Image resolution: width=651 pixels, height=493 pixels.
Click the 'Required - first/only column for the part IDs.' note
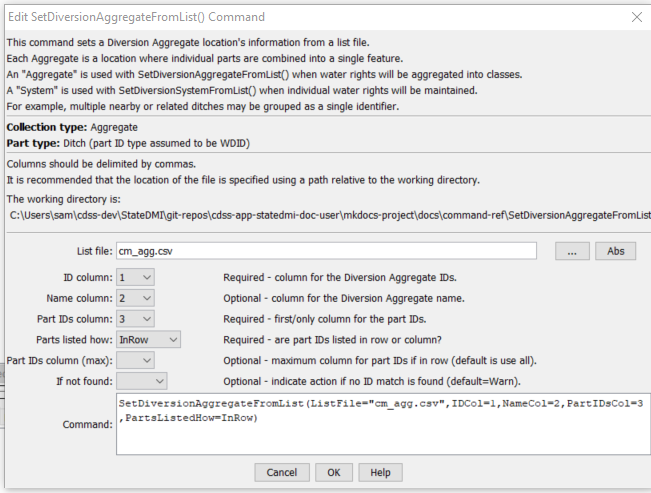(325, 319)
